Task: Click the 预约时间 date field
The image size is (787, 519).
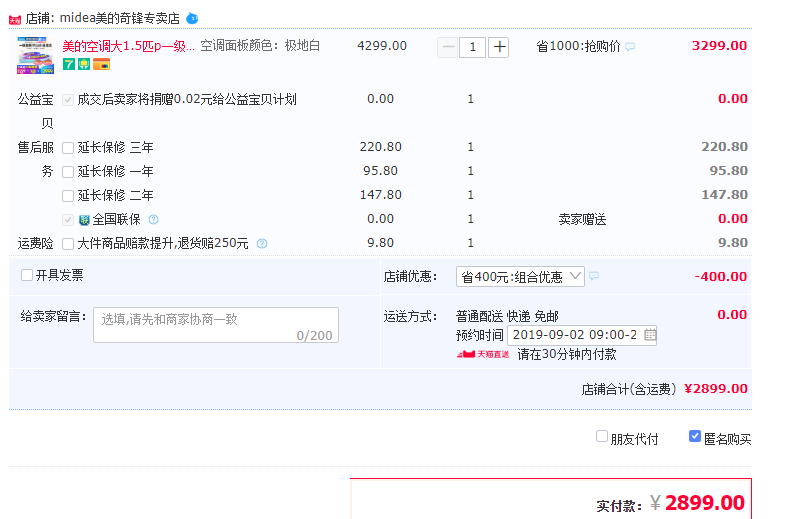Action: point(582,335)
